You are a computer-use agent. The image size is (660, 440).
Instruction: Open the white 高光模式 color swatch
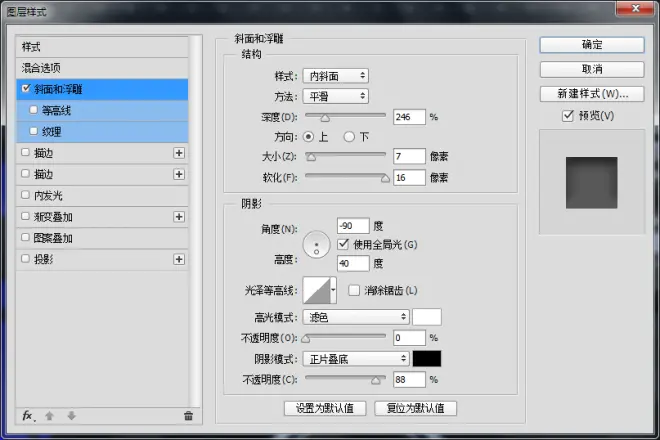pos(427,317)
